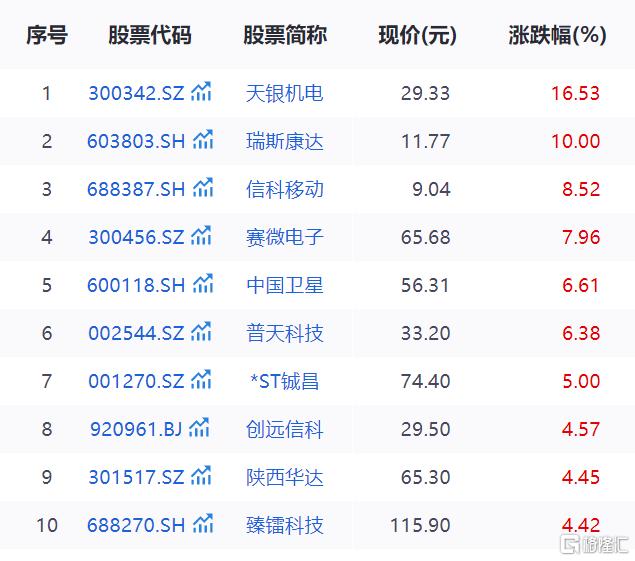
Task: Click stock code 002544.SZ
Action: [136, 333]
